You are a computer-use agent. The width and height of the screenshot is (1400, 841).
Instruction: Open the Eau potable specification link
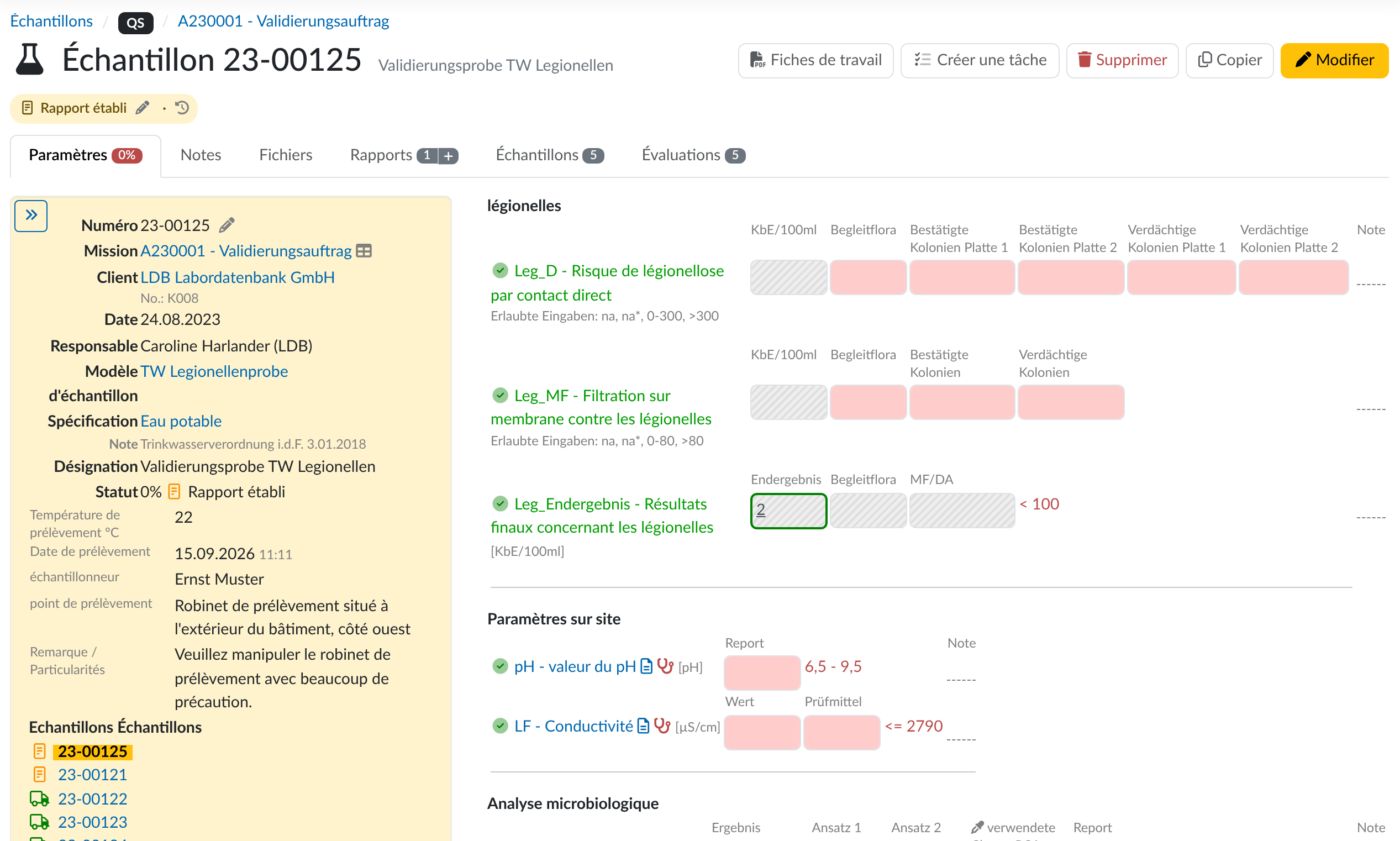181,421
